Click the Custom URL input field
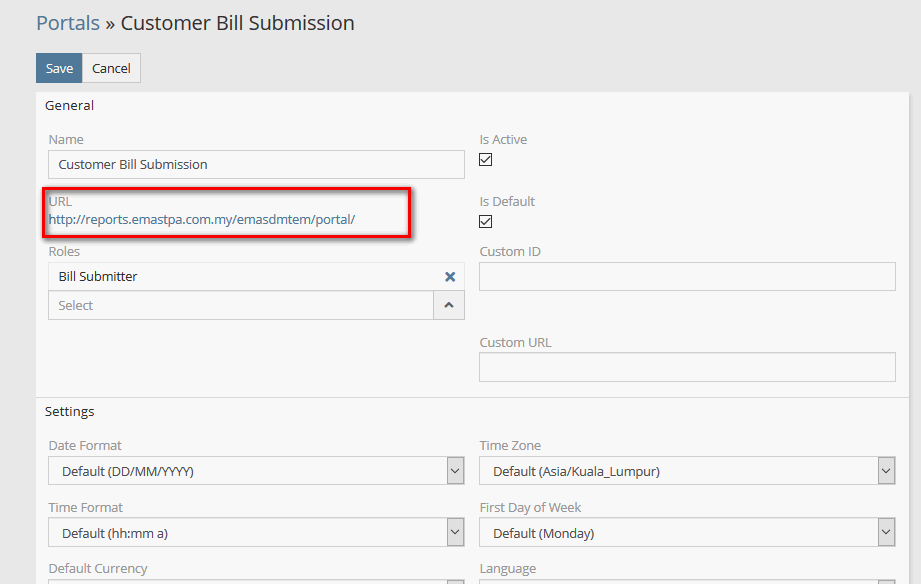 click(687, 367)
